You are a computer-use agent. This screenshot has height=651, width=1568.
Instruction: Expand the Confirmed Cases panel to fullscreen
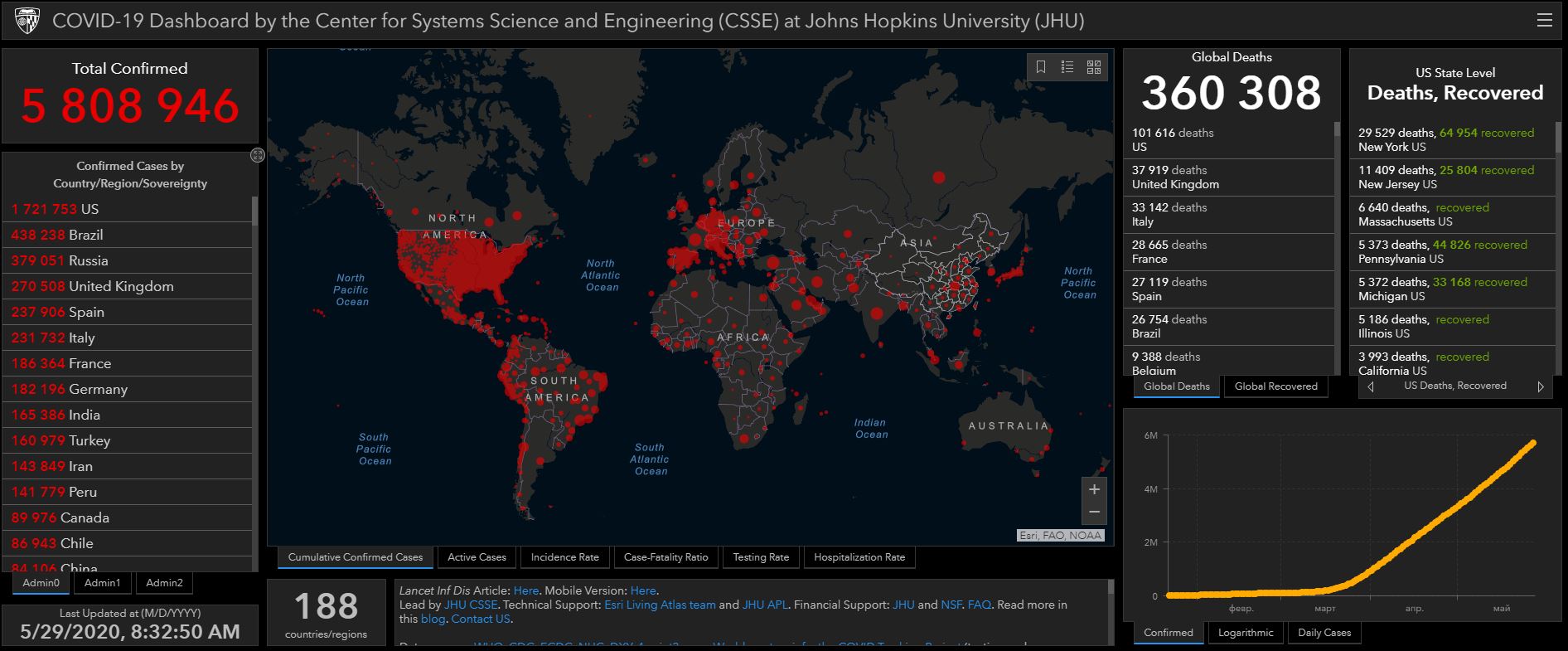pyautogui.click(x=258, y=155)
